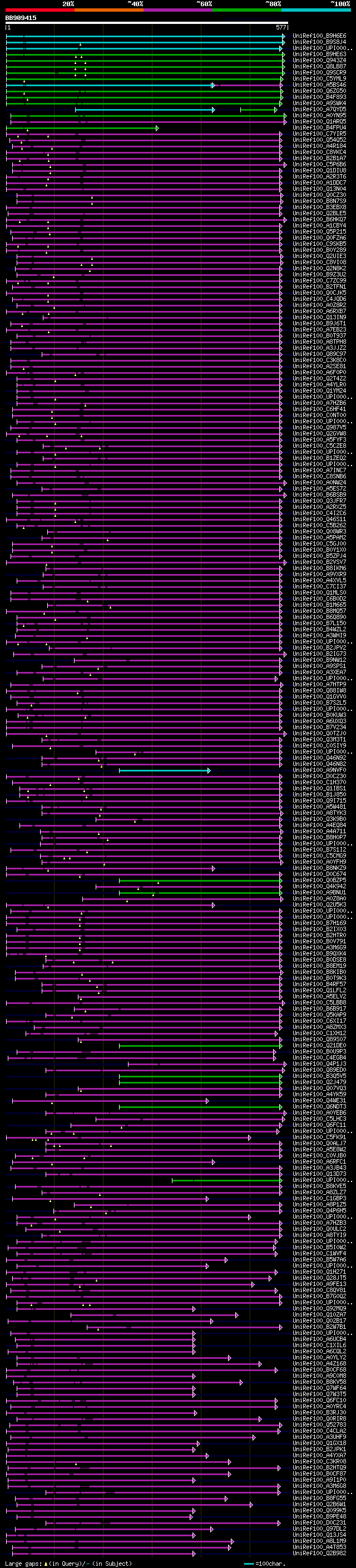Open hit UniRef100_Q9SCR9
The width and height of the screenshot is (356, 1568).
tap(319, 72)
